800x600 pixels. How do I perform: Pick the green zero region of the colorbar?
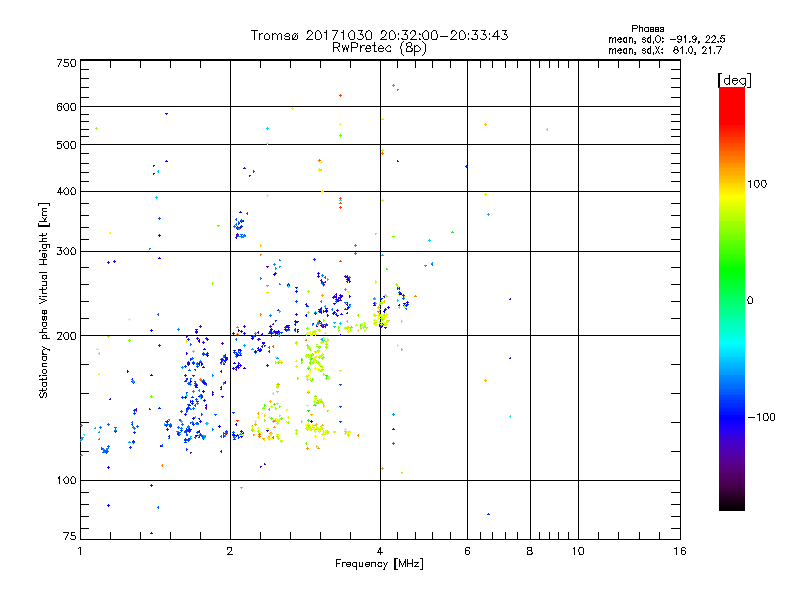732,300
